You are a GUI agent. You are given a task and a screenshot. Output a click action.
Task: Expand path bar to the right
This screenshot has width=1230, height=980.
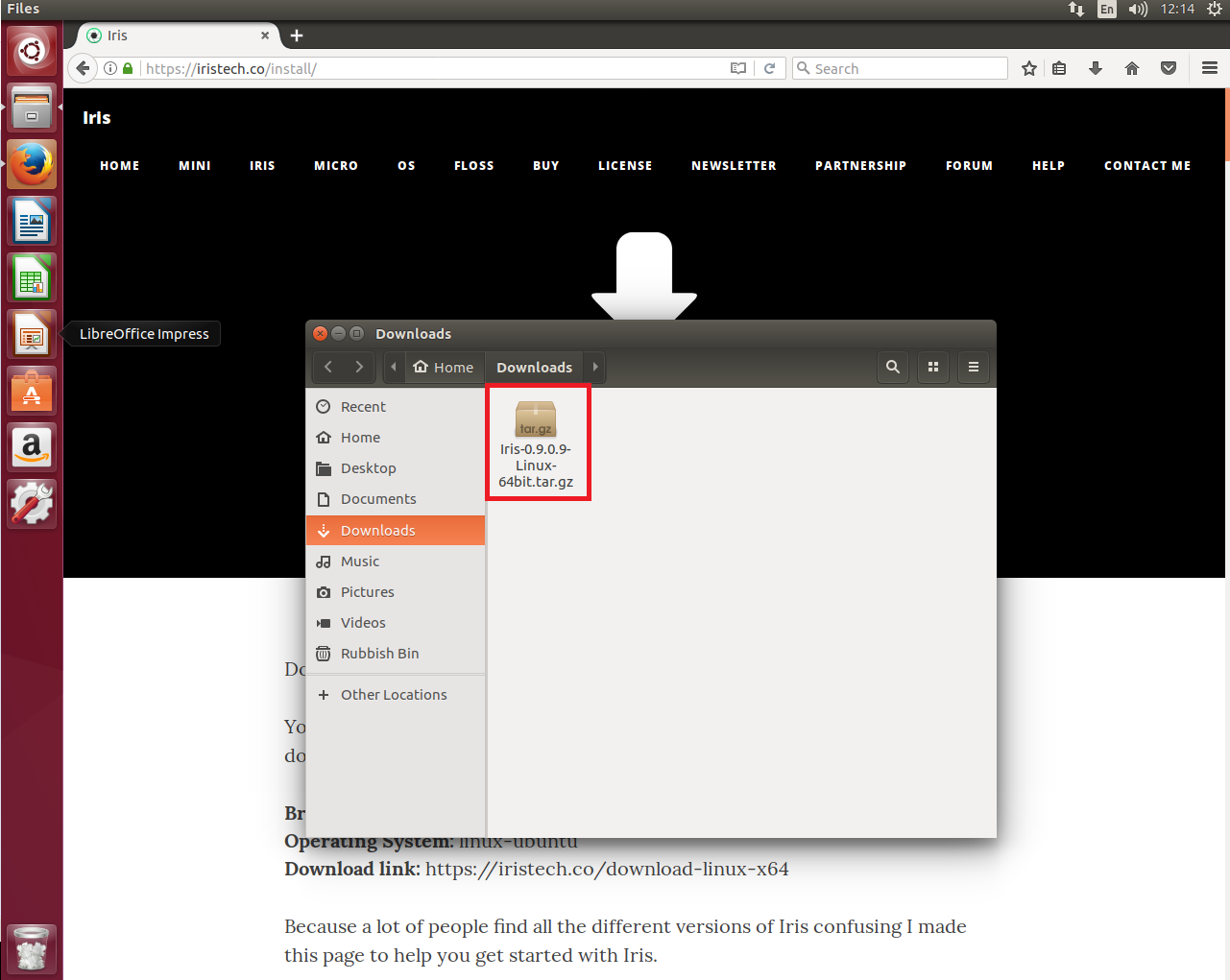[595, 367]
